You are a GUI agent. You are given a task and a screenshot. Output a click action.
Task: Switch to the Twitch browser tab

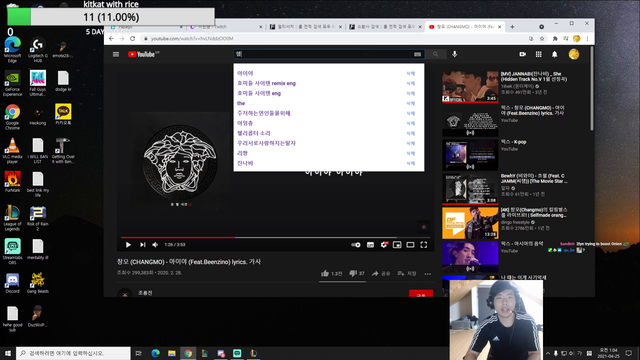[226, 27]
